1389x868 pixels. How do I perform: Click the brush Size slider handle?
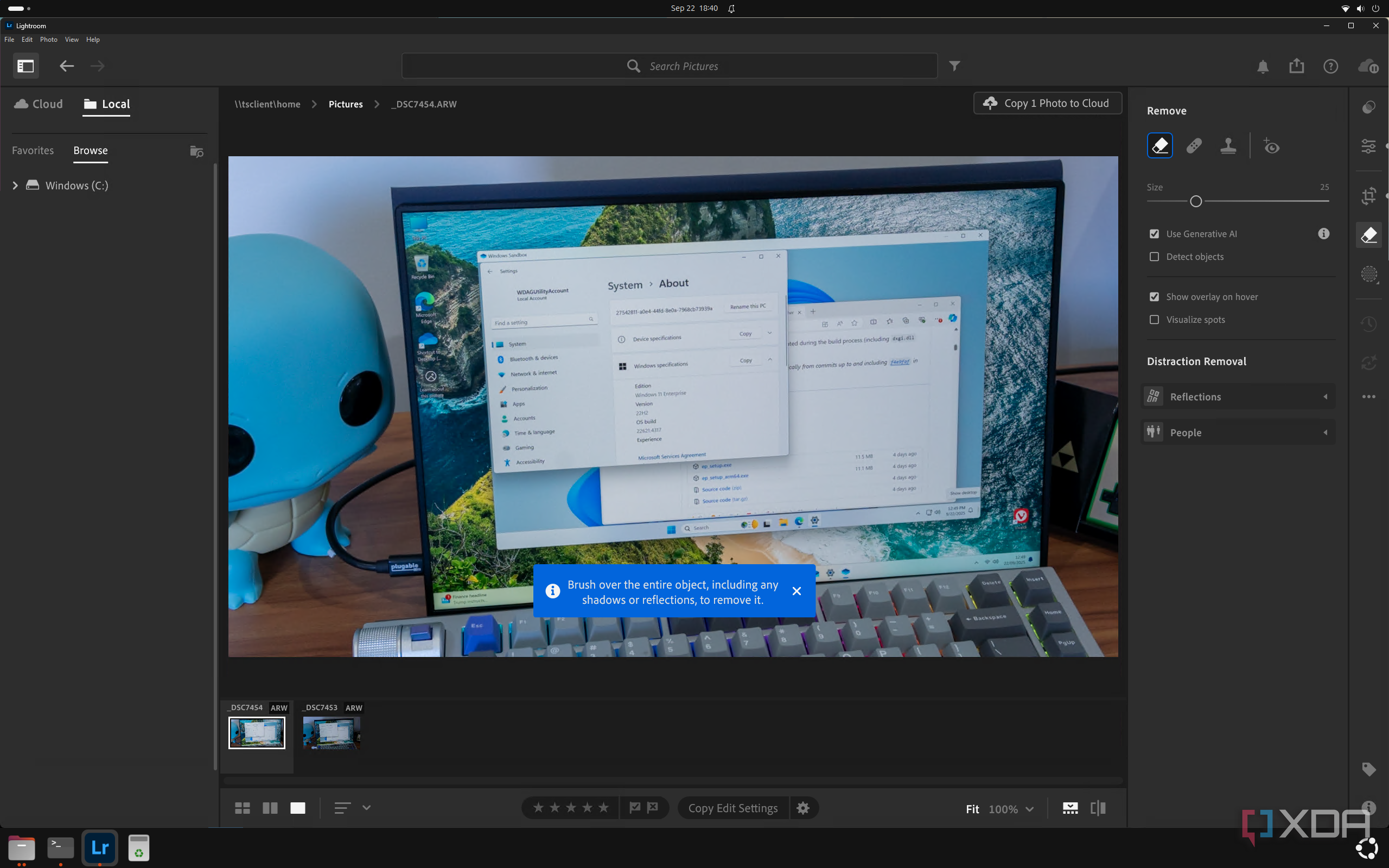point(1196,201)
